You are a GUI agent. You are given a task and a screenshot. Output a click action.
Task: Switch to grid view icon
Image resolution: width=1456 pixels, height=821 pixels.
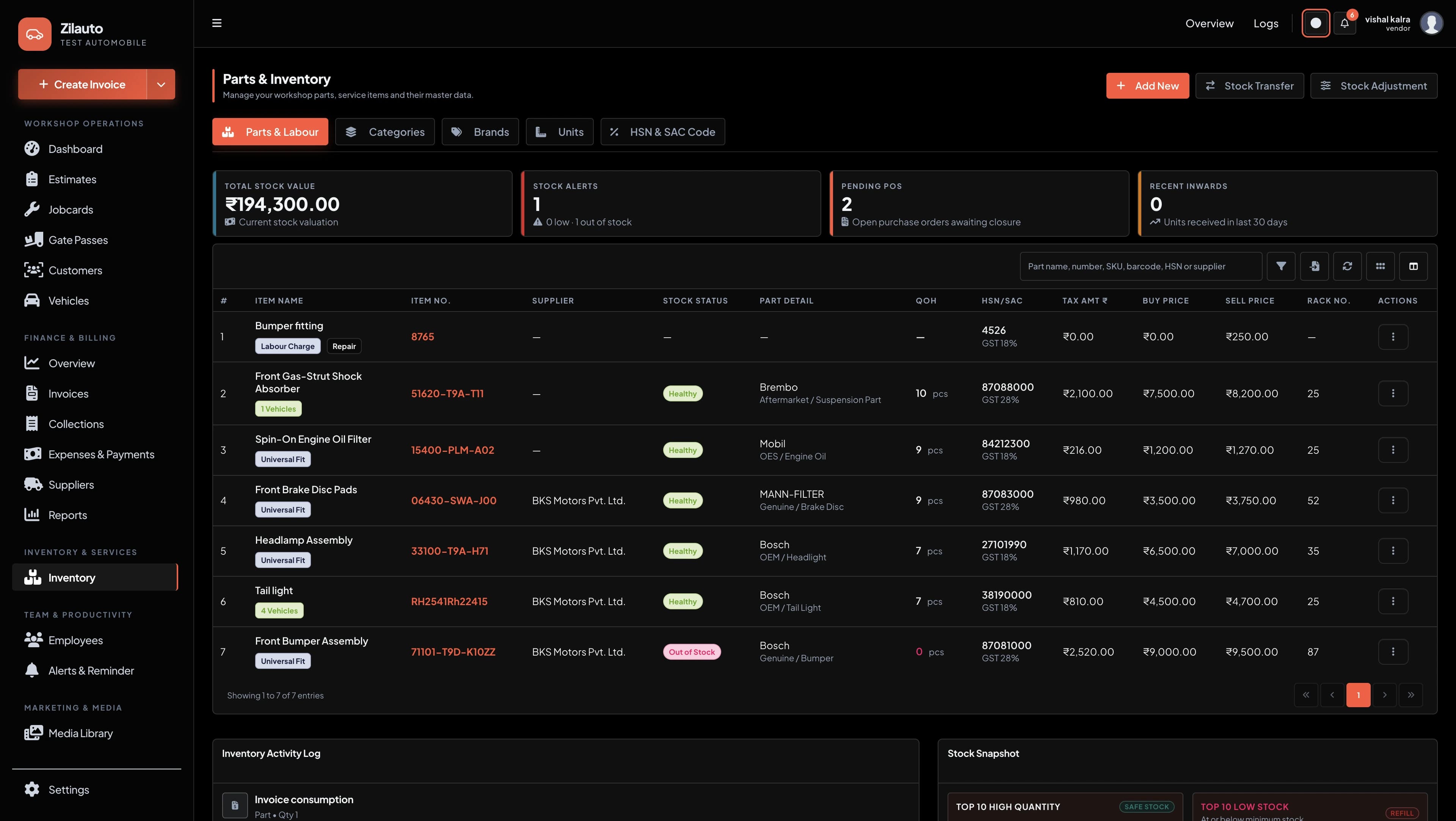click(x=1380, y=266)
